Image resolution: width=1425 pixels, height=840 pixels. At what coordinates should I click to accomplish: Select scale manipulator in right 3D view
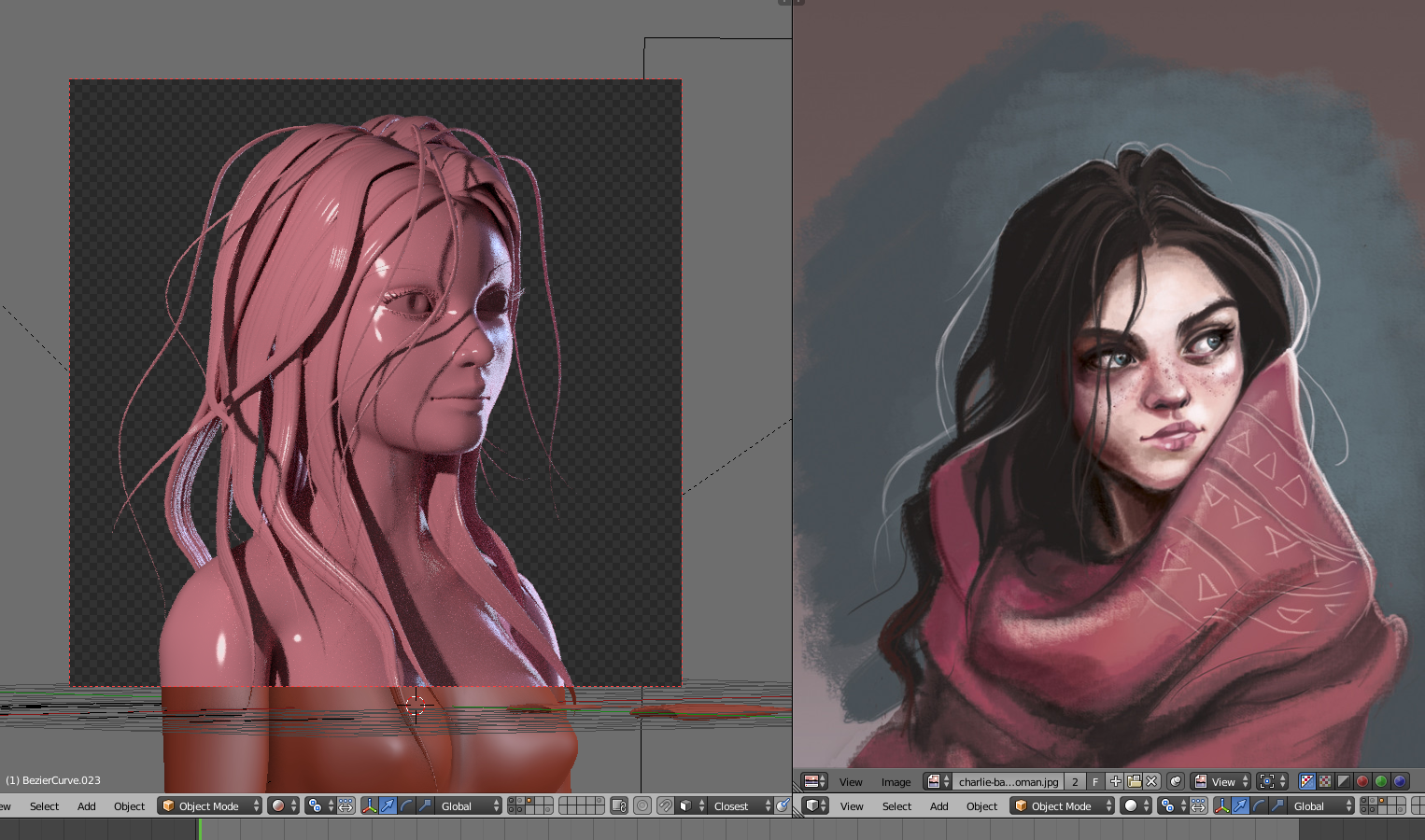point(1277,805)
